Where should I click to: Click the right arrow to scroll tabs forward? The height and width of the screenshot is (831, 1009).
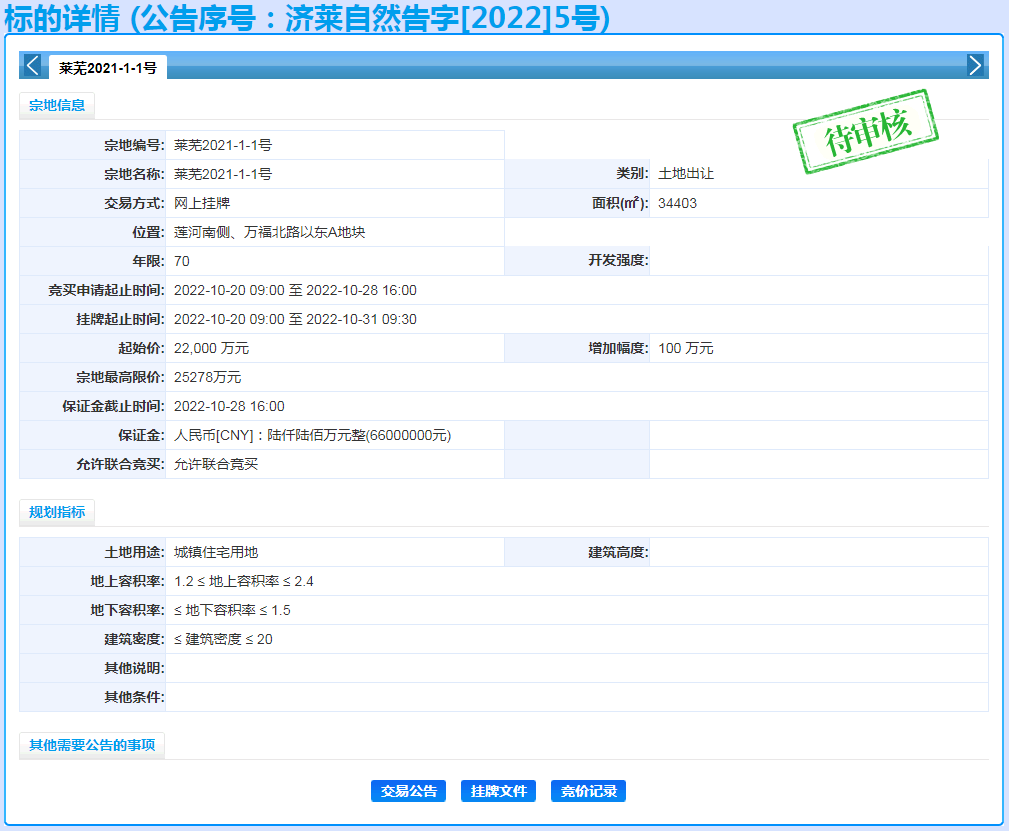click(975, 65)
